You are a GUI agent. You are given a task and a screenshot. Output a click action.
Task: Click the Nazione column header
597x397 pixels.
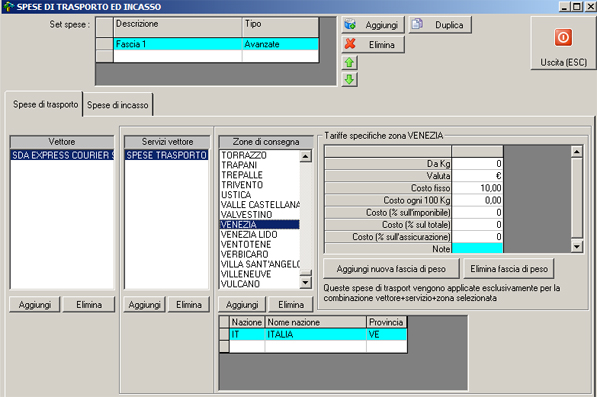pyautogui.click(x=247, y=322)
